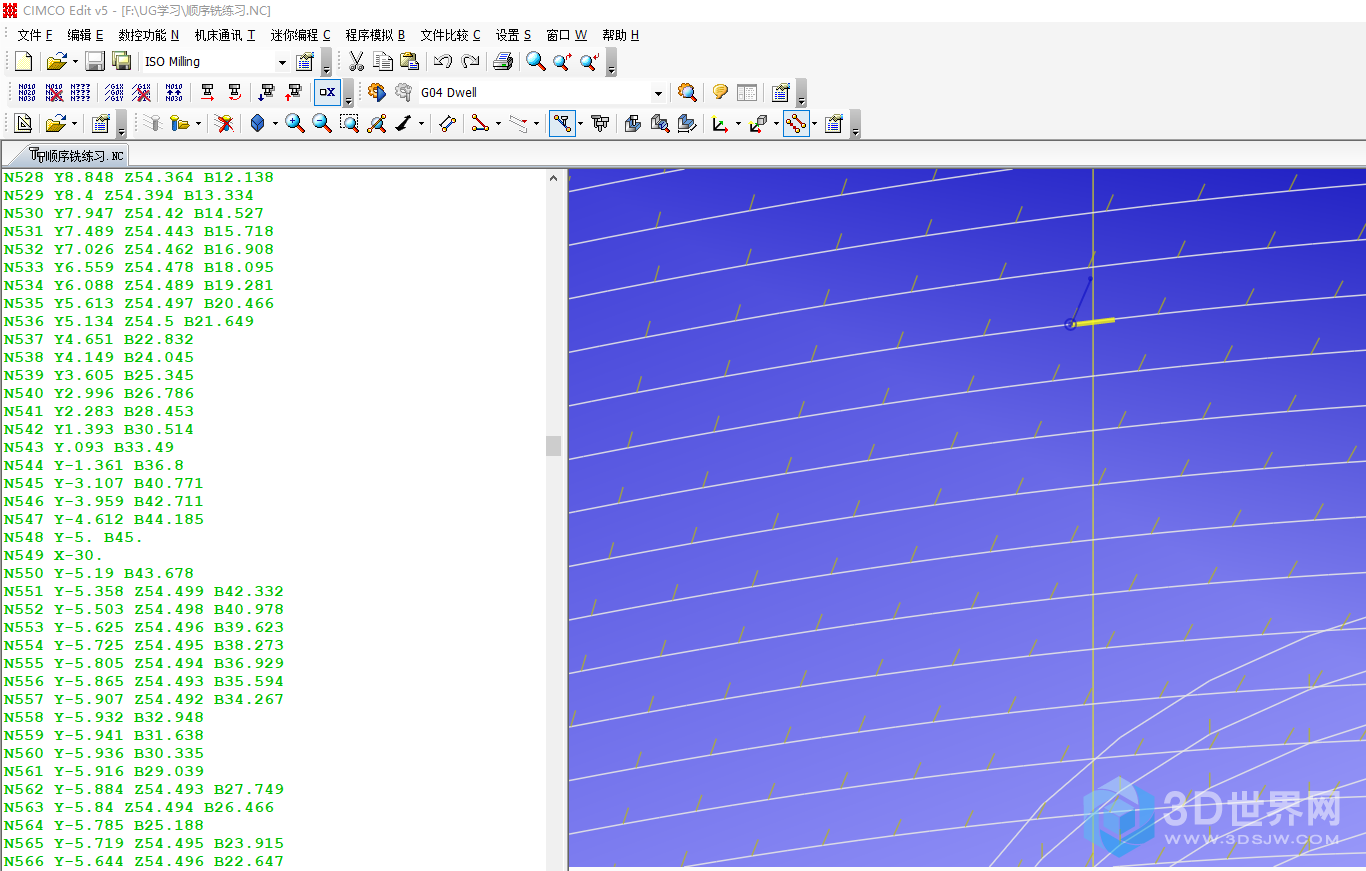
Task: Click the Save All stacked disks icon
Action: coord(121,62)
